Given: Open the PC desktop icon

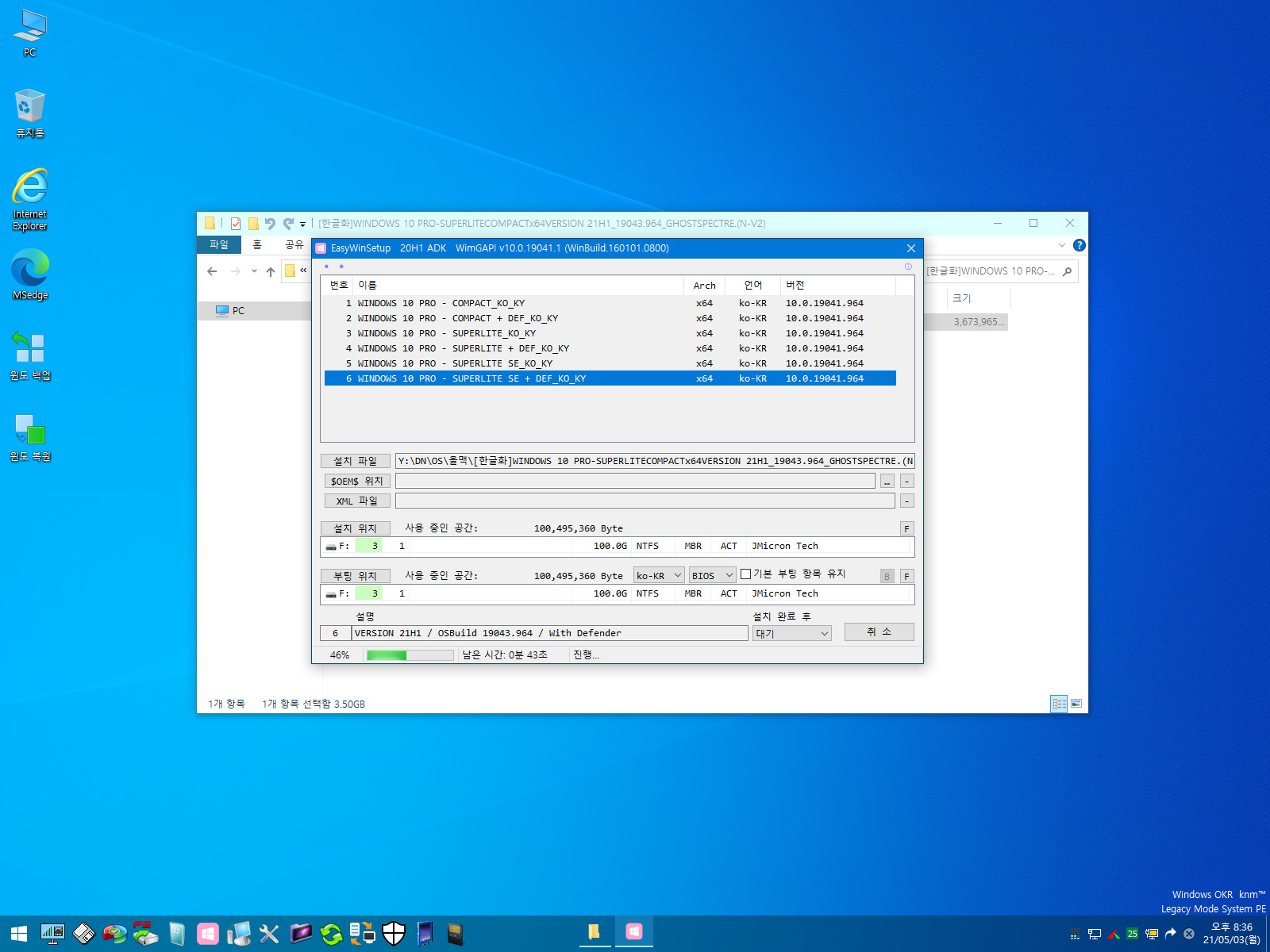Looking at the screenshot, I should tap(30, 33).
